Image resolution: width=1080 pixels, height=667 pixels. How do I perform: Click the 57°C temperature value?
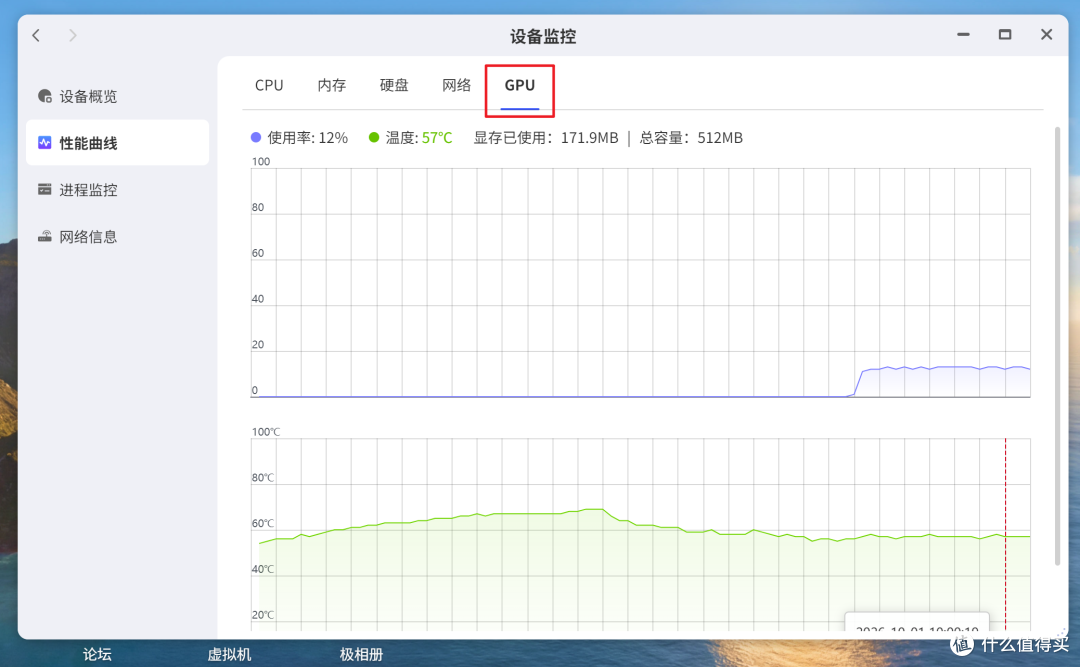click(x=437, y=138)
